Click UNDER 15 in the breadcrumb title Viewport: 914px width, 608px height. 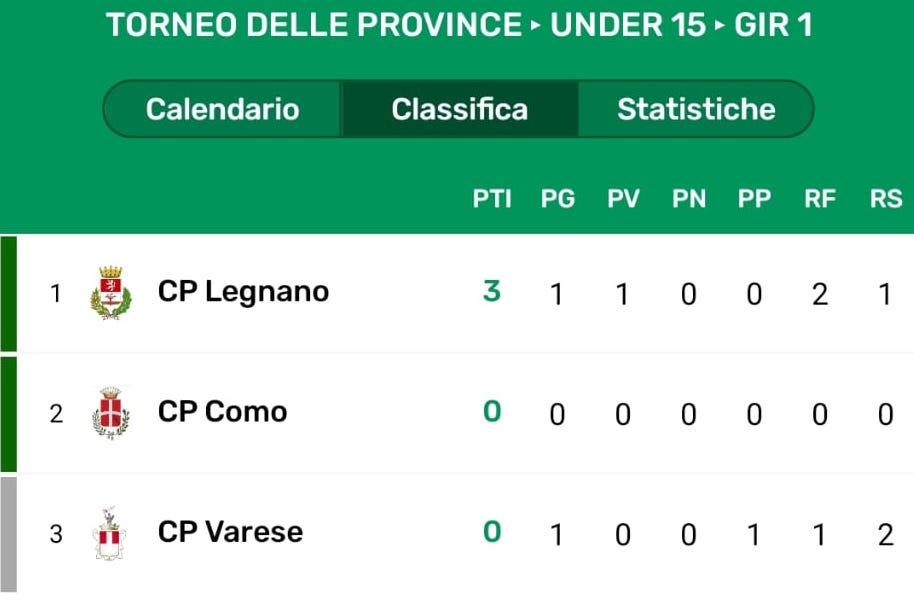click(622, 25)
